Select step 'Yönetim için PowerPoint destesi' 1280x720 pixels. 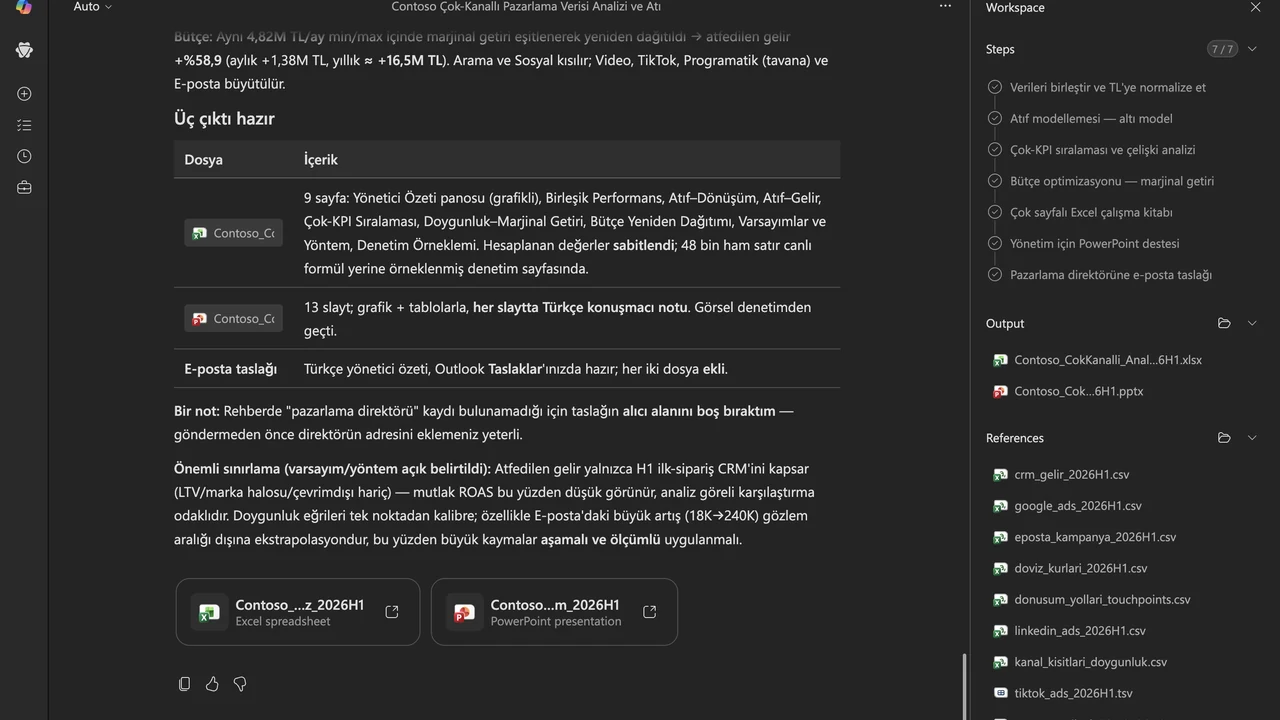[1095, 243]
